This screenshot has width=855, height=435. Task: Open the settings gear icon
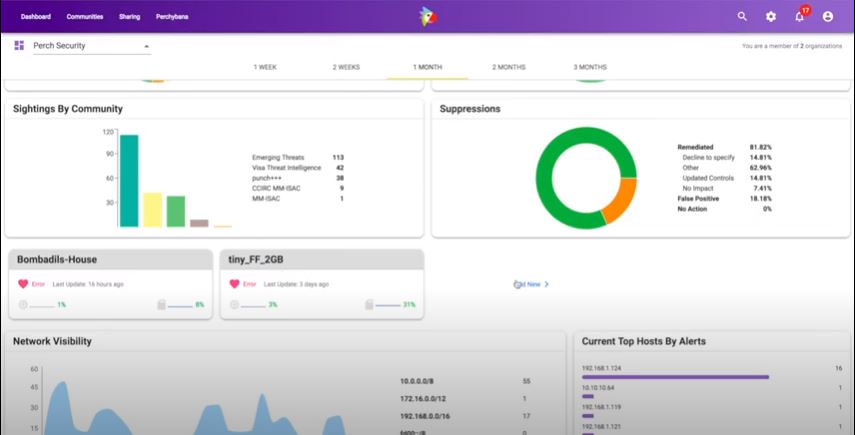[x=770, y=16]
